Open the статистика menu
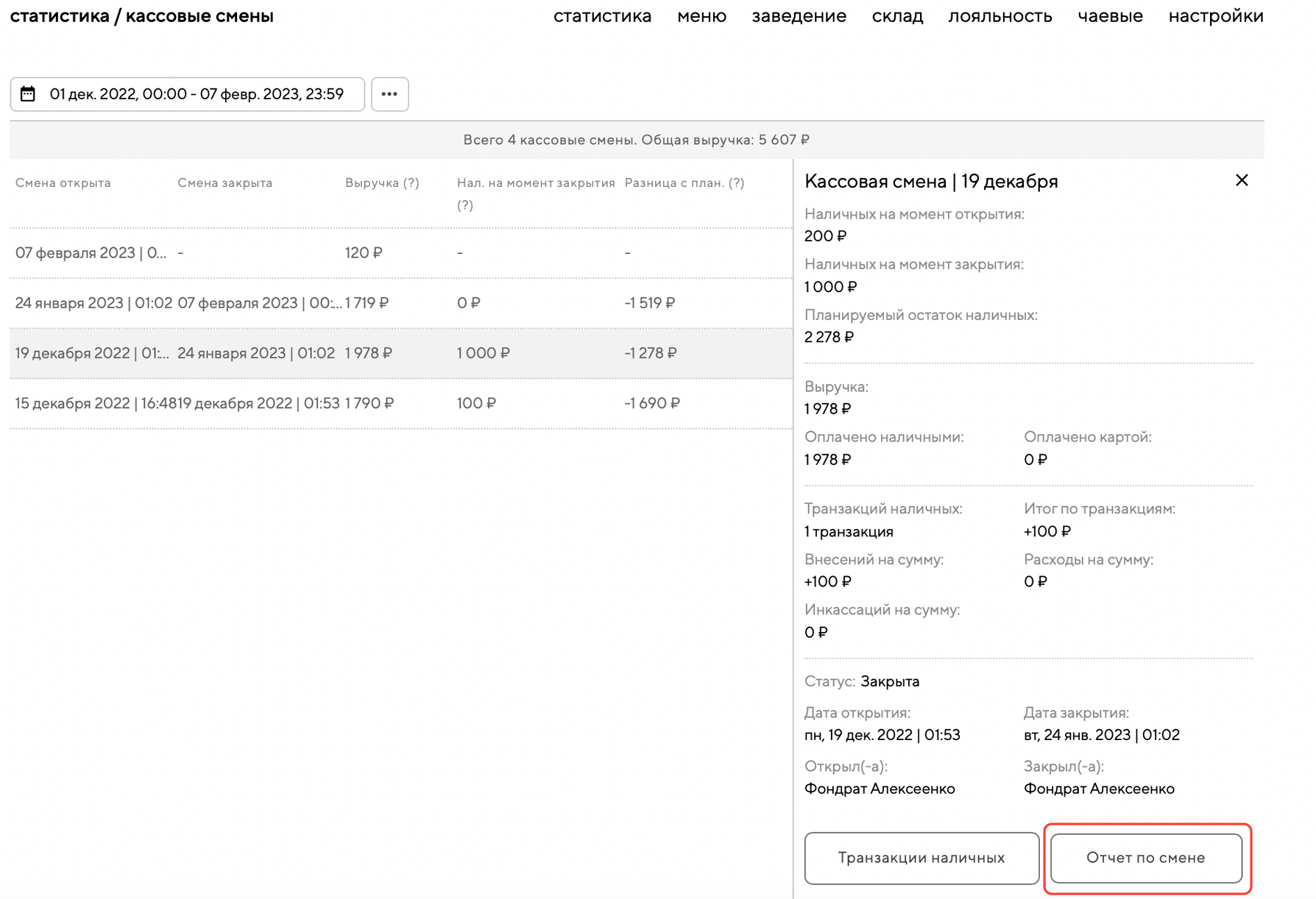Image resolution: width=1316 pixels, height=899 pixels. 601,16
